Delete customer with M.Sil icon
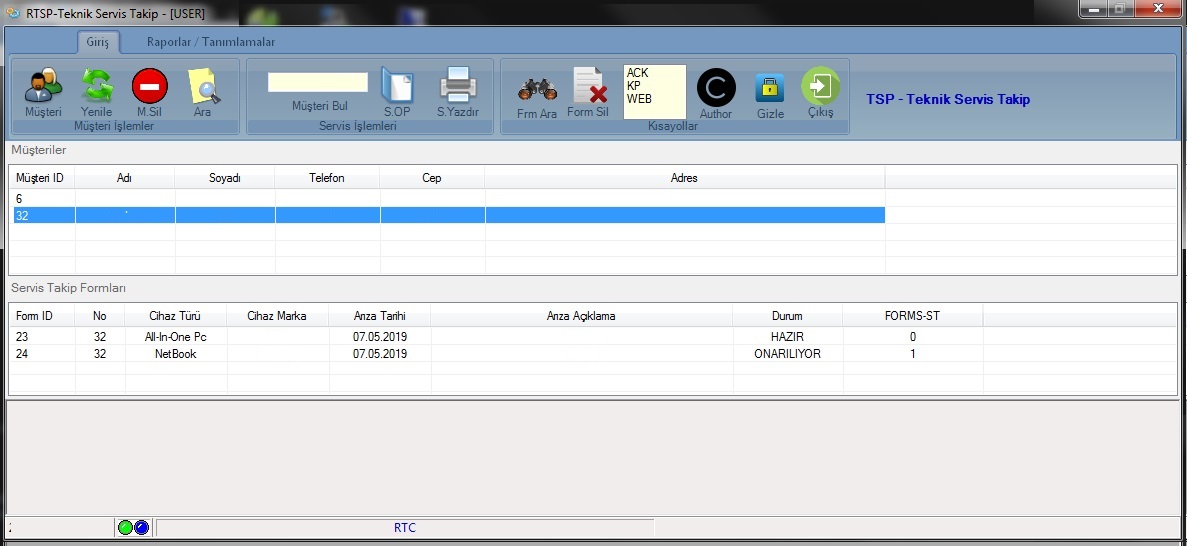 point(150,86)
